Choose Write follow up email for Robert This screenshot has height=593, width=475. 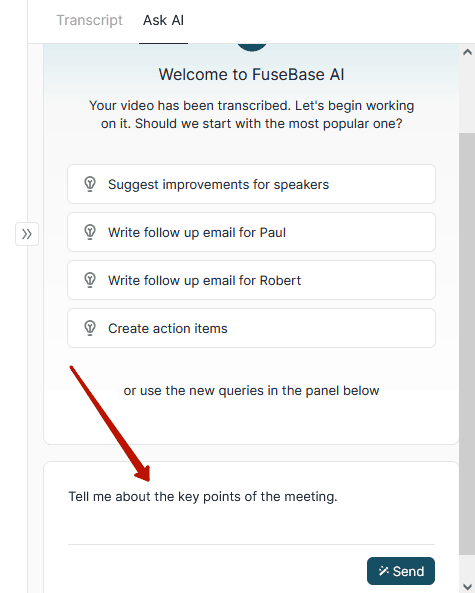point(251,280)
